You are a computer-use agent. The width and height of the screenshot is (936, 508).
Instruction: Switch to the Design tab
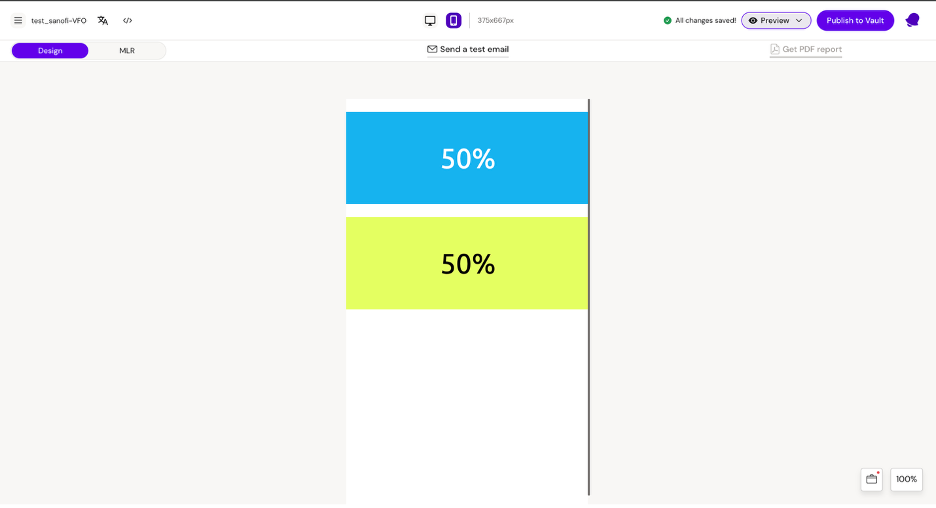coord(50,50)
